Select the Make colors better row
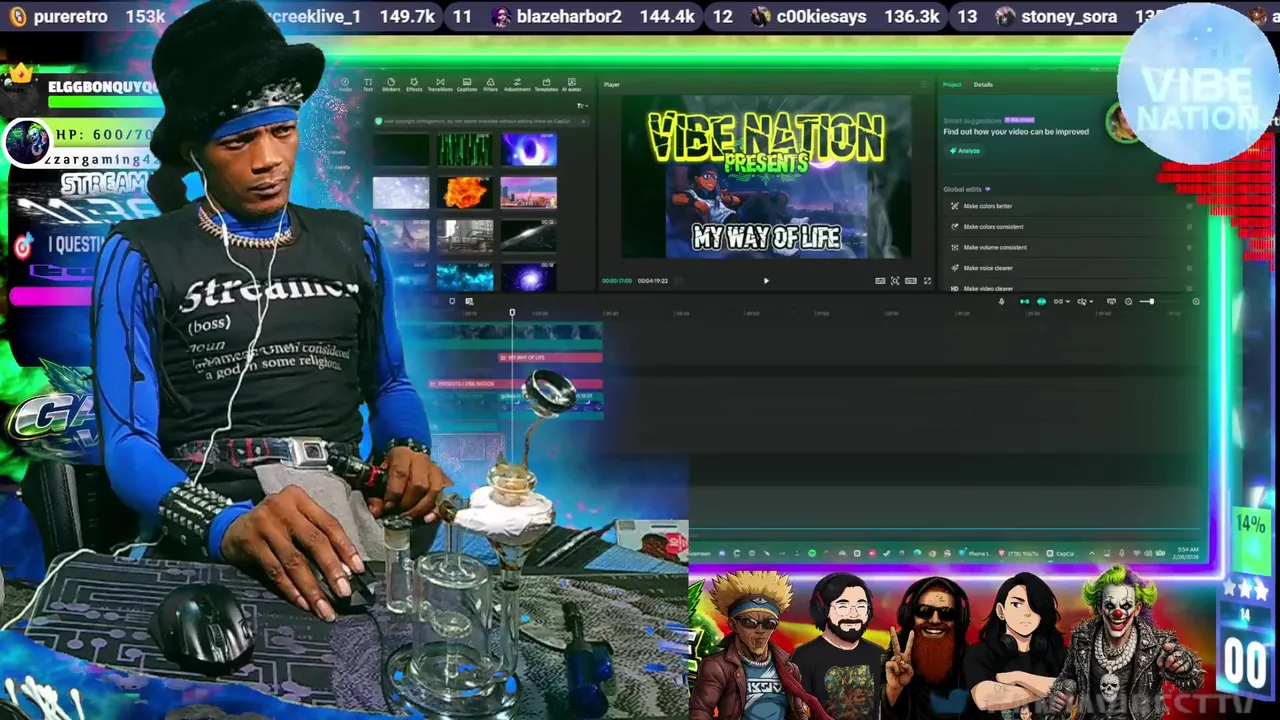The height and width of the screenshot is (720, 1280). click(x=1069, y=206)
